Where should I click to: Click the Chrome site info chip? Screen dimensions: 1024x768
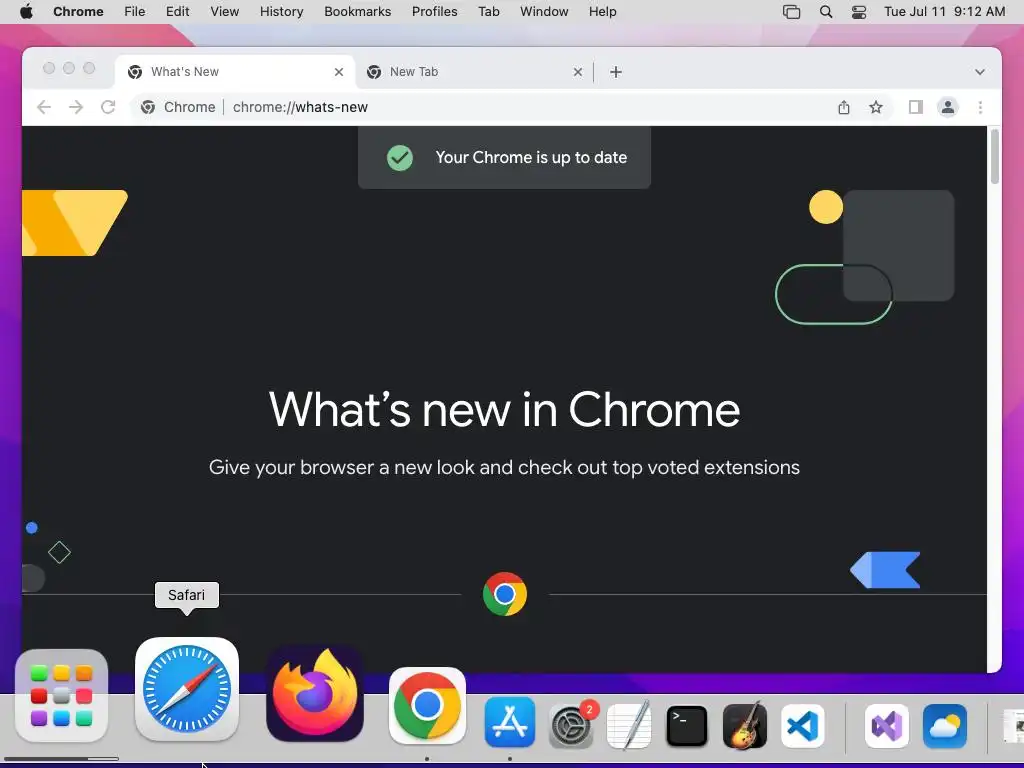click(178, 107)
